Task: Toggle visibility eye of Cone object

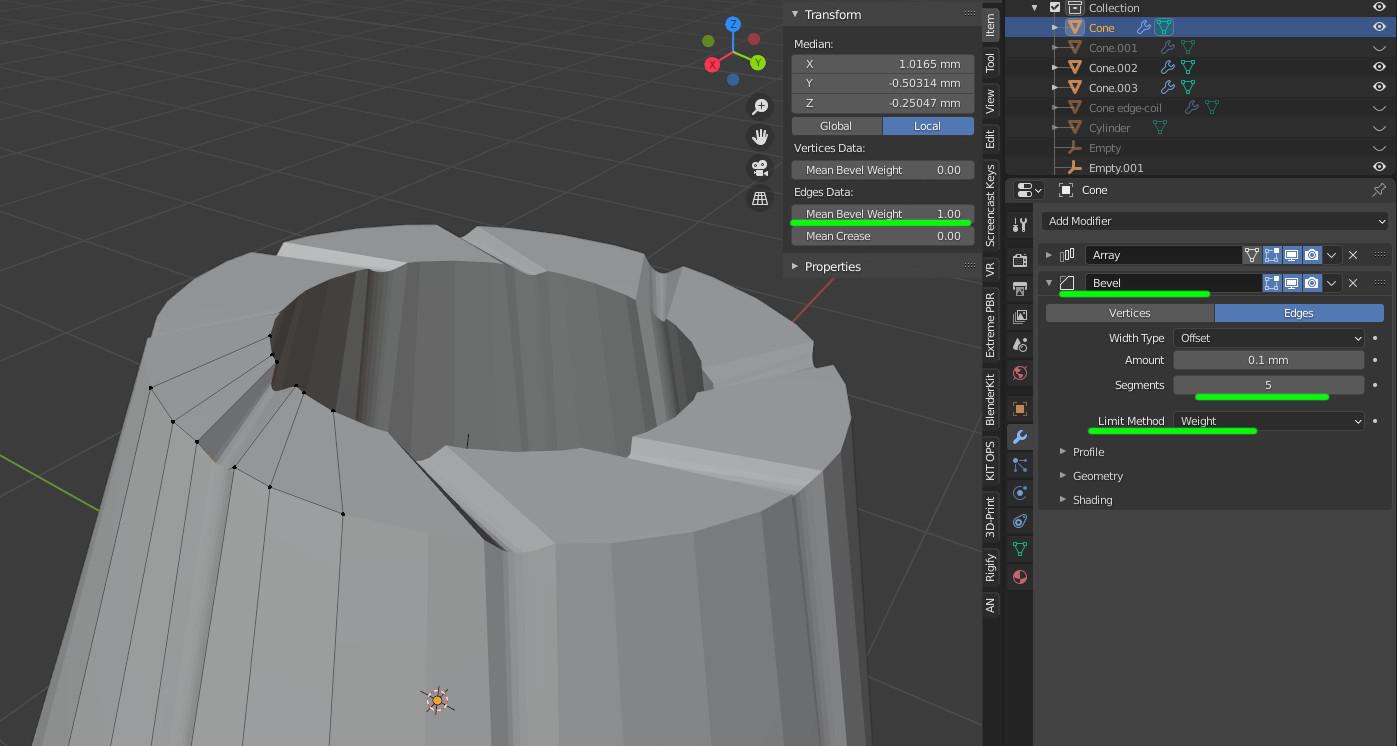Action: click(x=1379, y=28)
